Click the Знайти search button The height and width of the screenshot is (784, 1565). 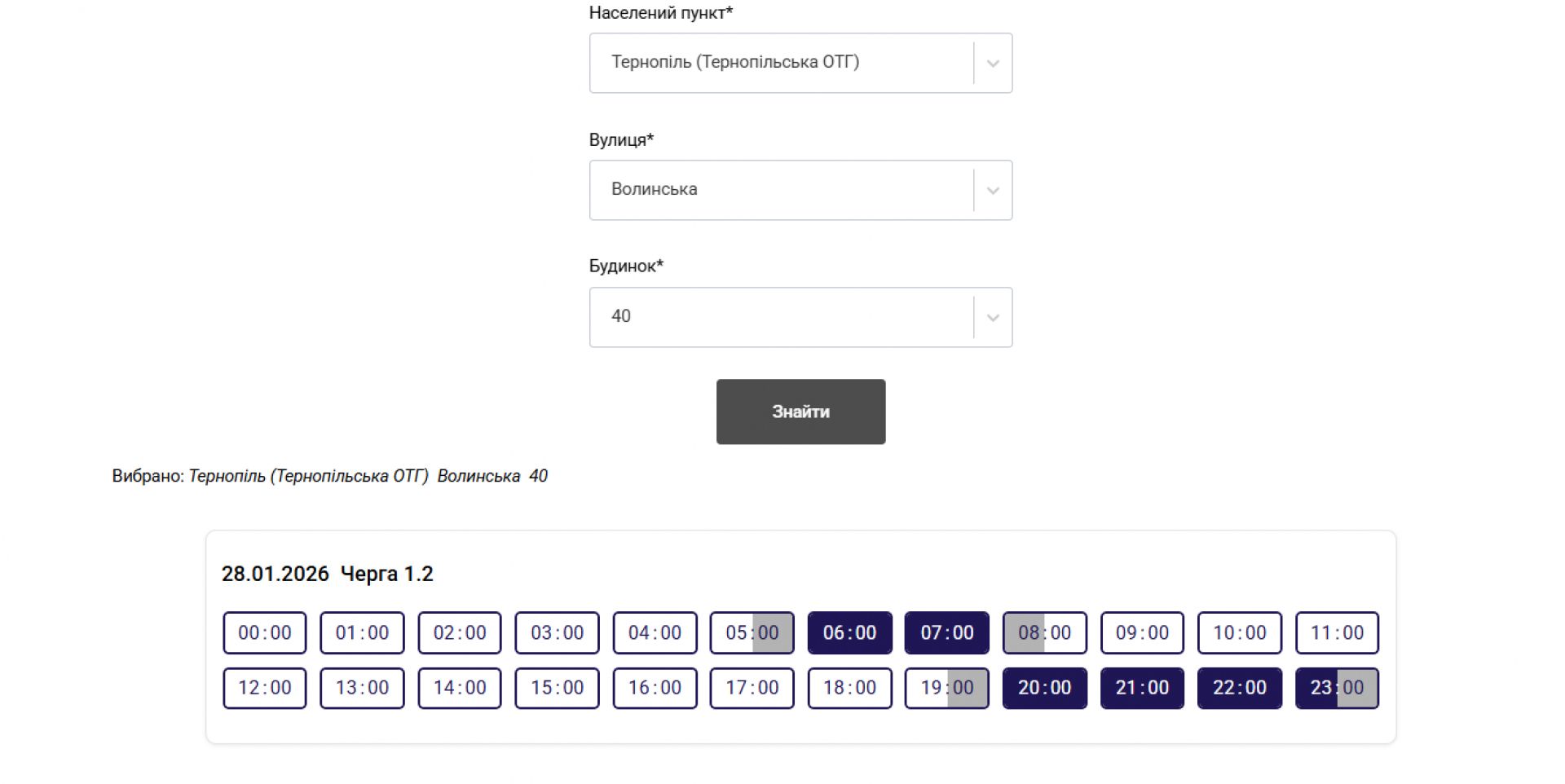click(800, 412)
